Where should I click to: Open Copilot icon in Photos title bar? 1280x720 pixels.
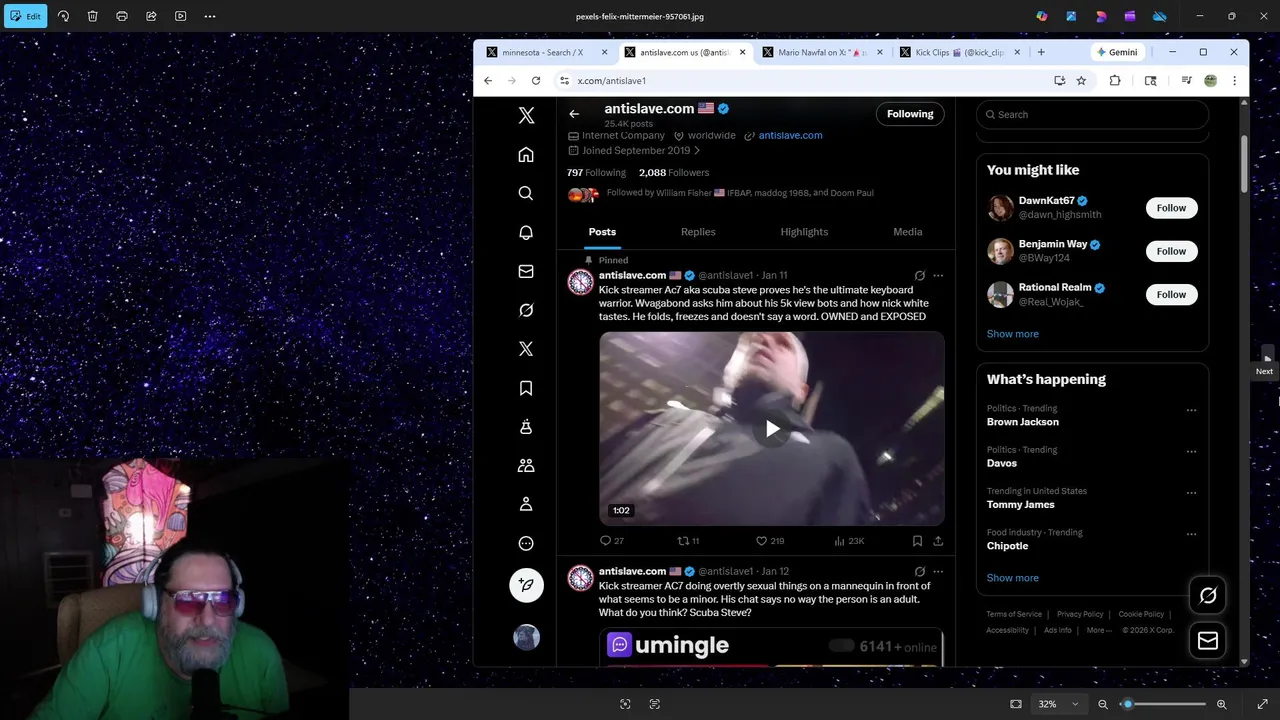[x=1042, y=16]
